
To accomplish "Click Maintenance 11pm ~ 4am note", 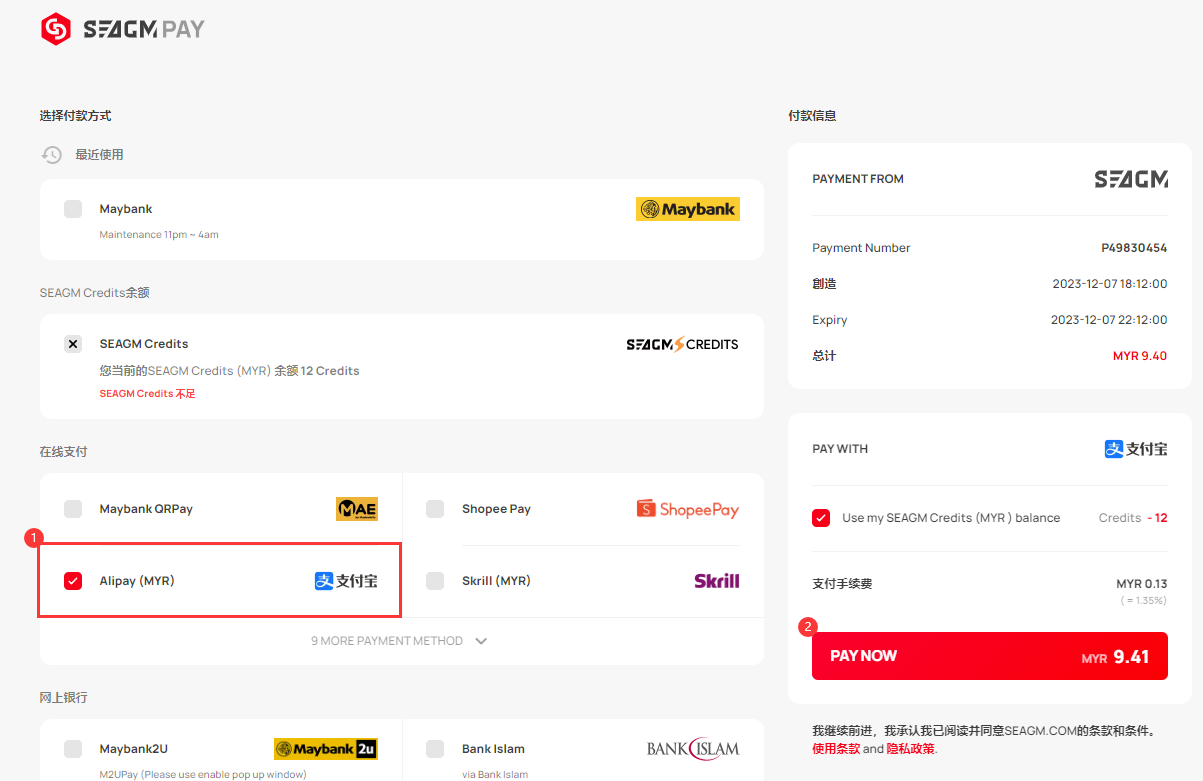I will point(159,235).
